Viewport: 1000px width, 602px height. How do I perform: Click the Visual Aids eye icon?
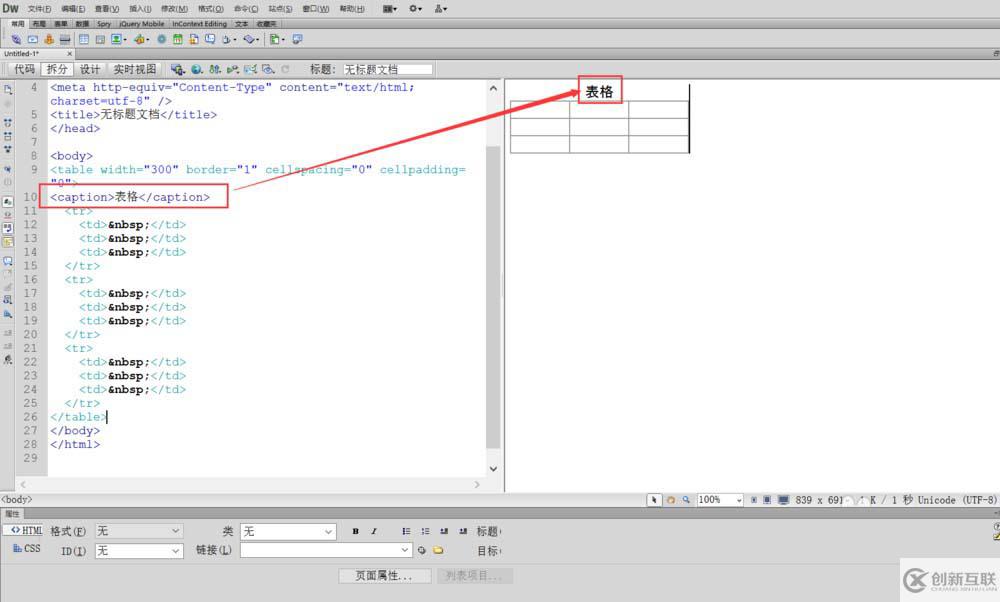point(268,69)
